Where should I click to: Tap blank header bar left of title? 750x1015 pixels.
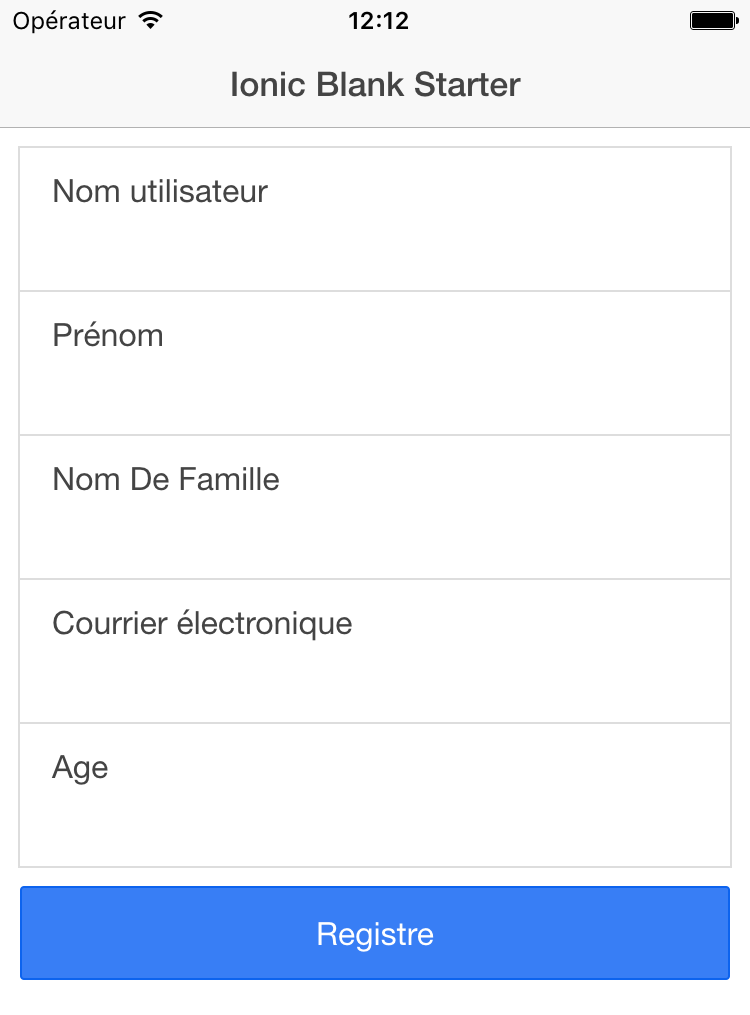[x=115, y=84]
